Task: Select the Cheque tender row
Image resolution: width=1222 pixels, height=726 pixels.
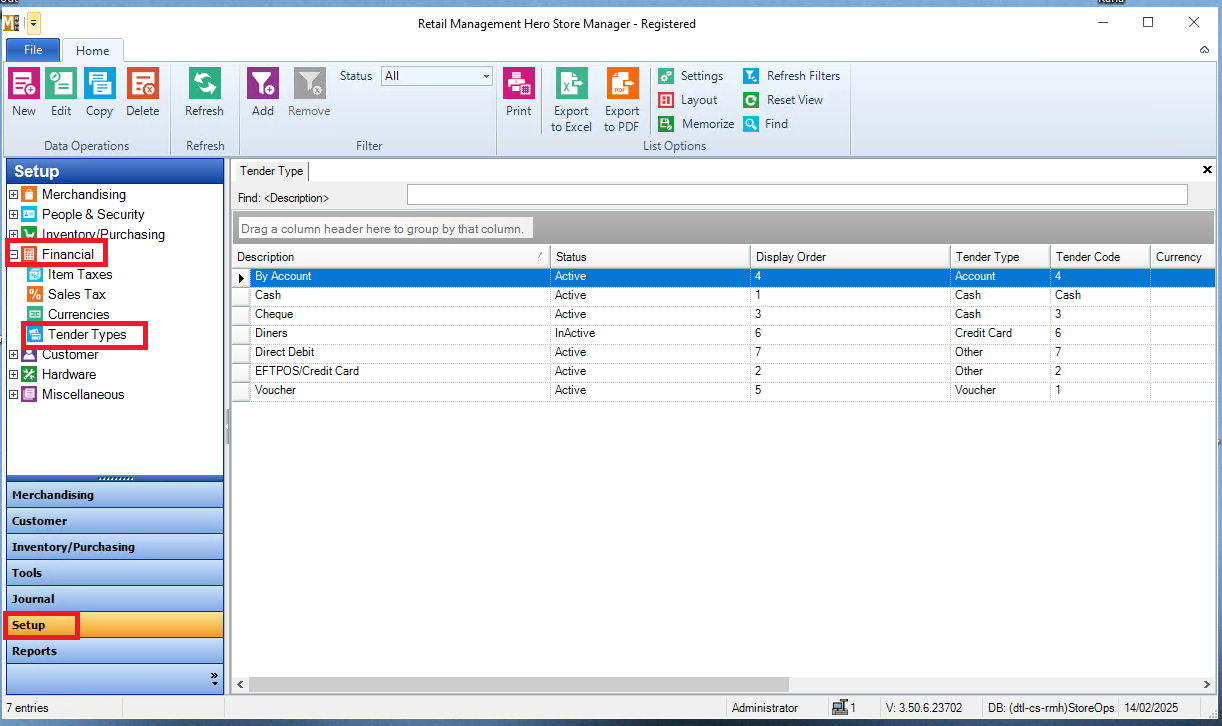Action: pyautogui.click(x=724, y=314)
